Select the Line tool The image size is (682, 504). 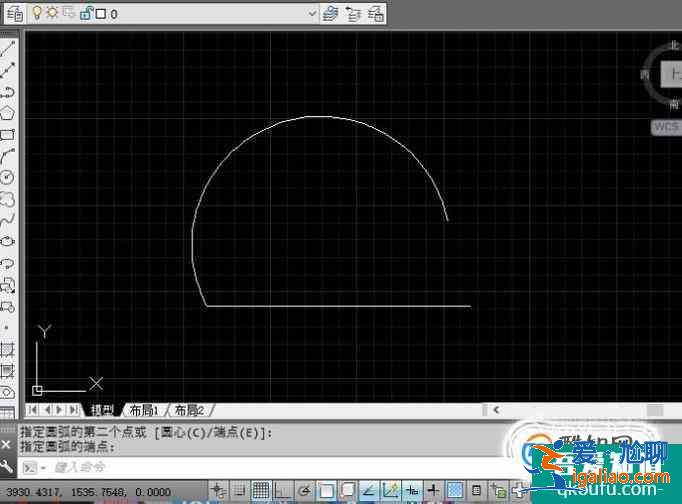7,49
